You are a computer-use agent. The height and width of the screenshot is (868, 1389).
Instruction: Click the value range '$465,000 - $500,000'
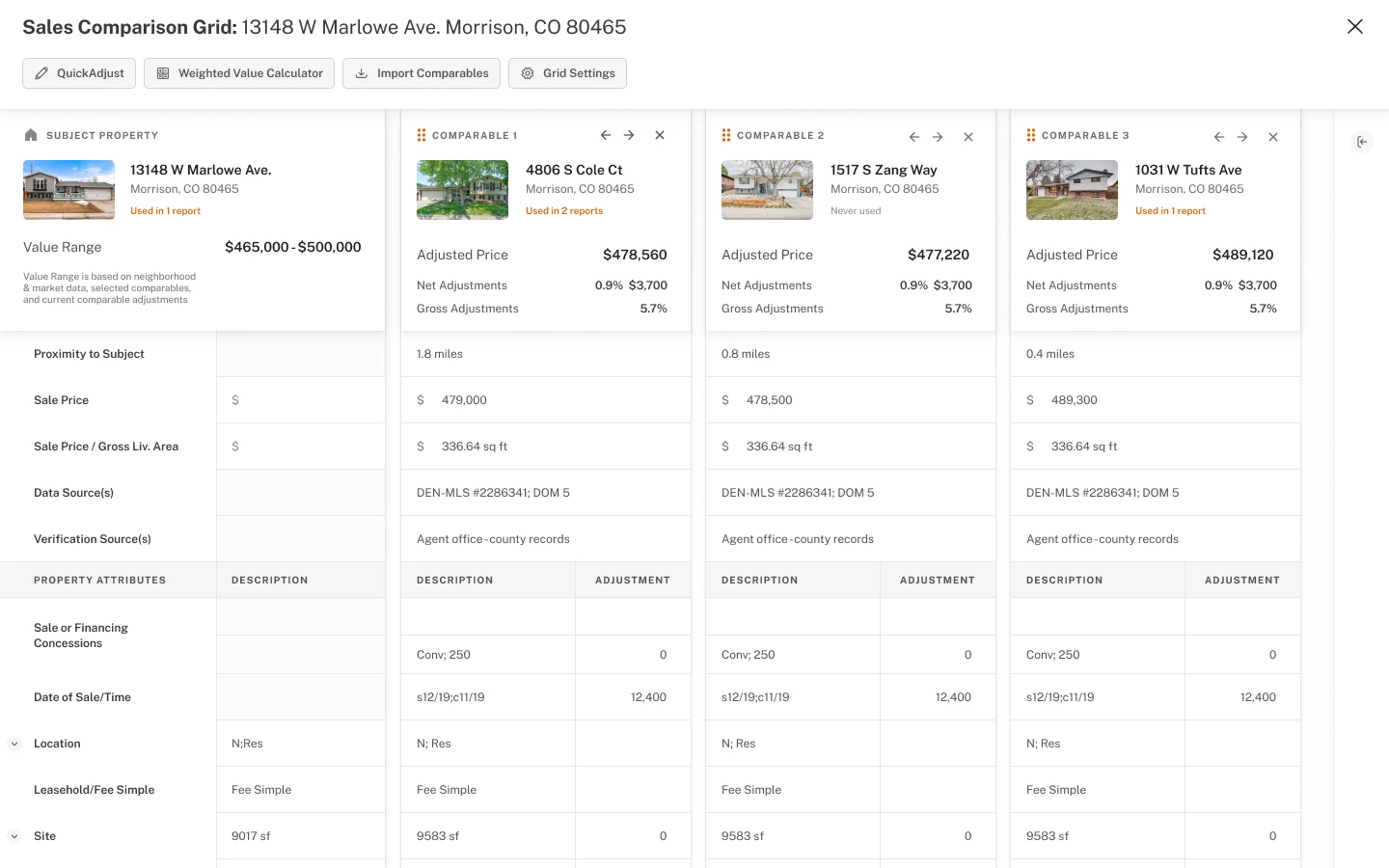click(293, 247)
